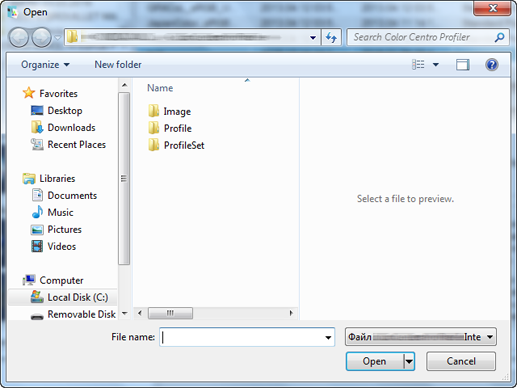Select the Profile folder

point(178,128)
